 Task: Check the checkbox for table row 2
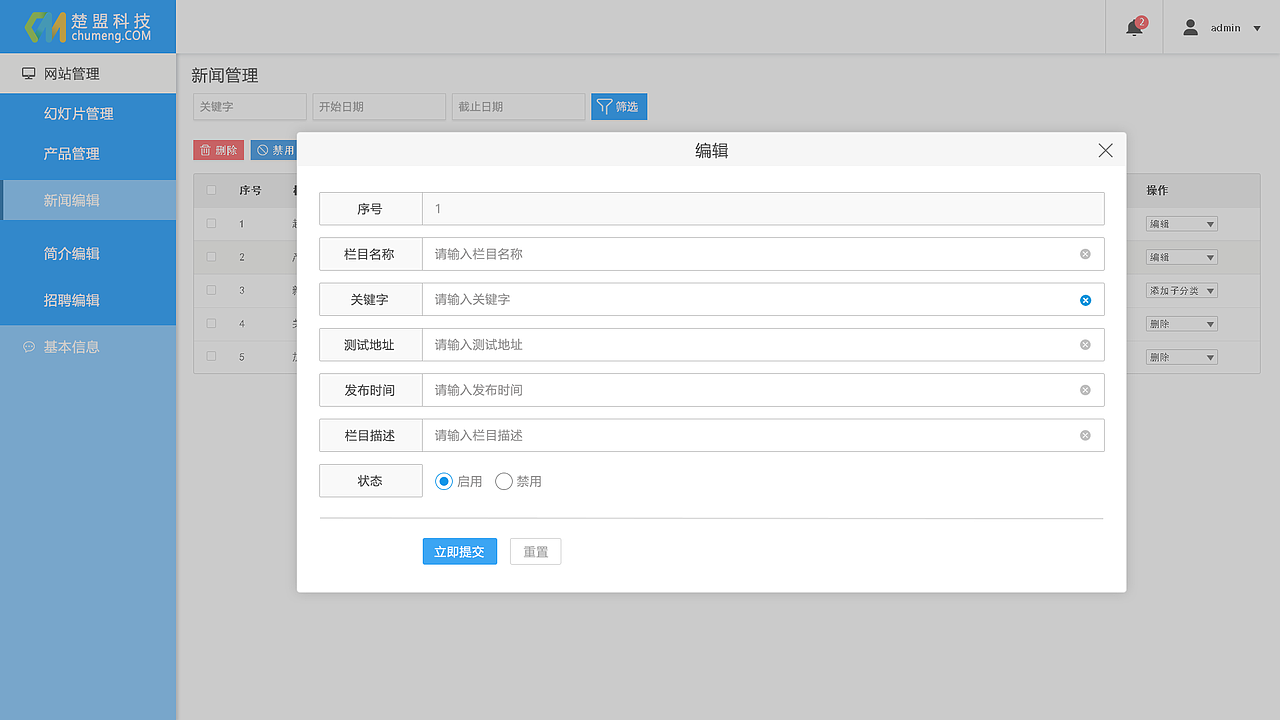pos(211,257)
